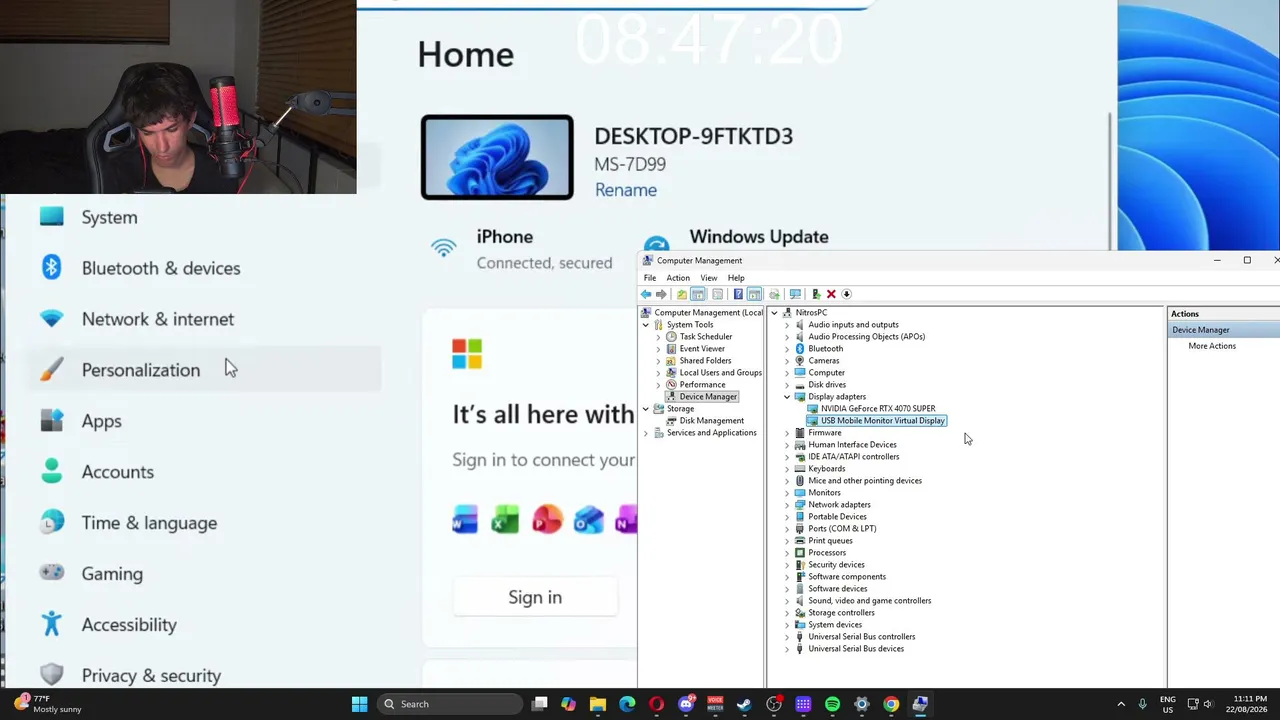1280x720 pixels.
Task: Open Microsoft Edge from the taskbar
Action: pos(627,704)
